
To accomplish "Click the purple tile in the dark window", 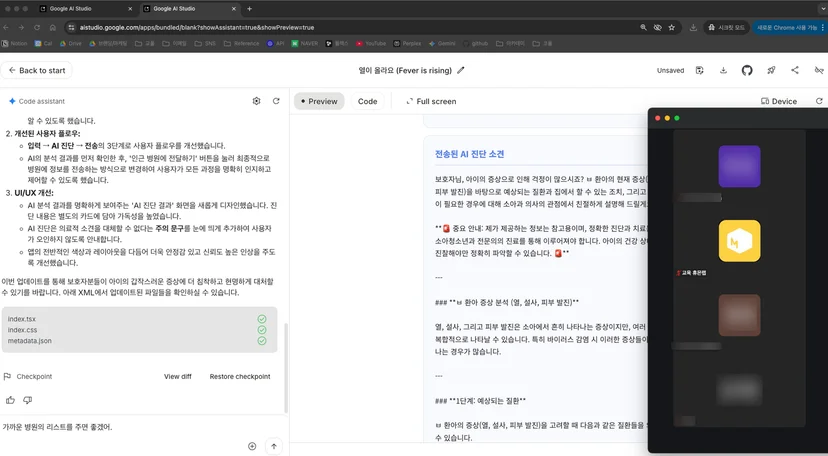I will point(739,166).
